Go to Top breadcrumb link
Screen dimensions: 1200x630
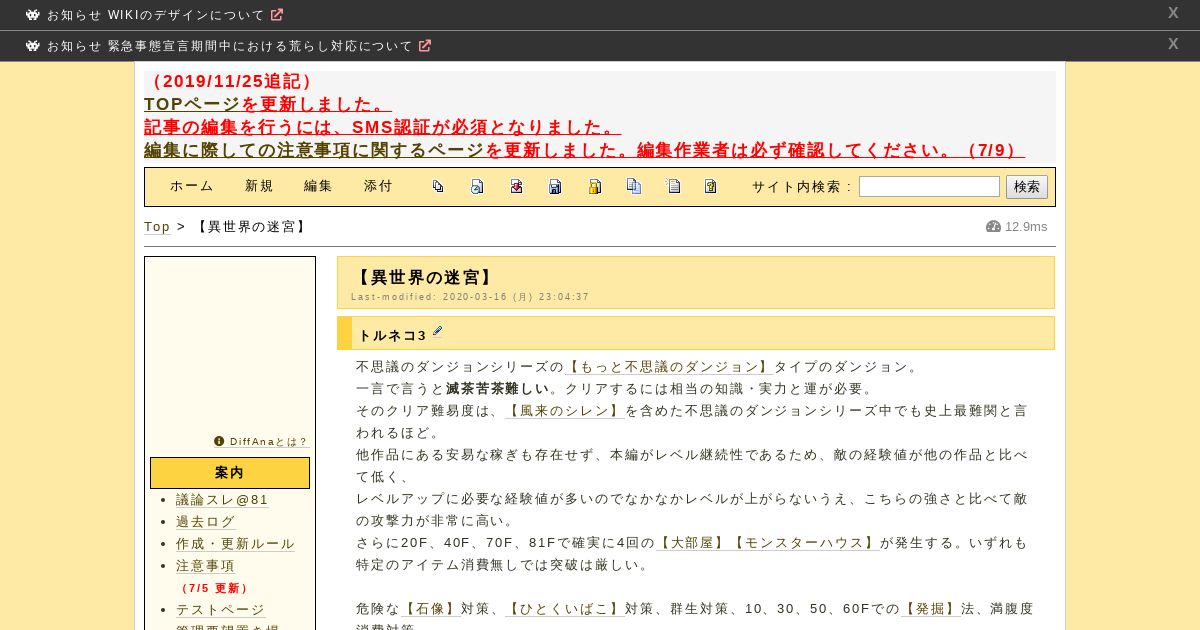[x=157, y=227]
